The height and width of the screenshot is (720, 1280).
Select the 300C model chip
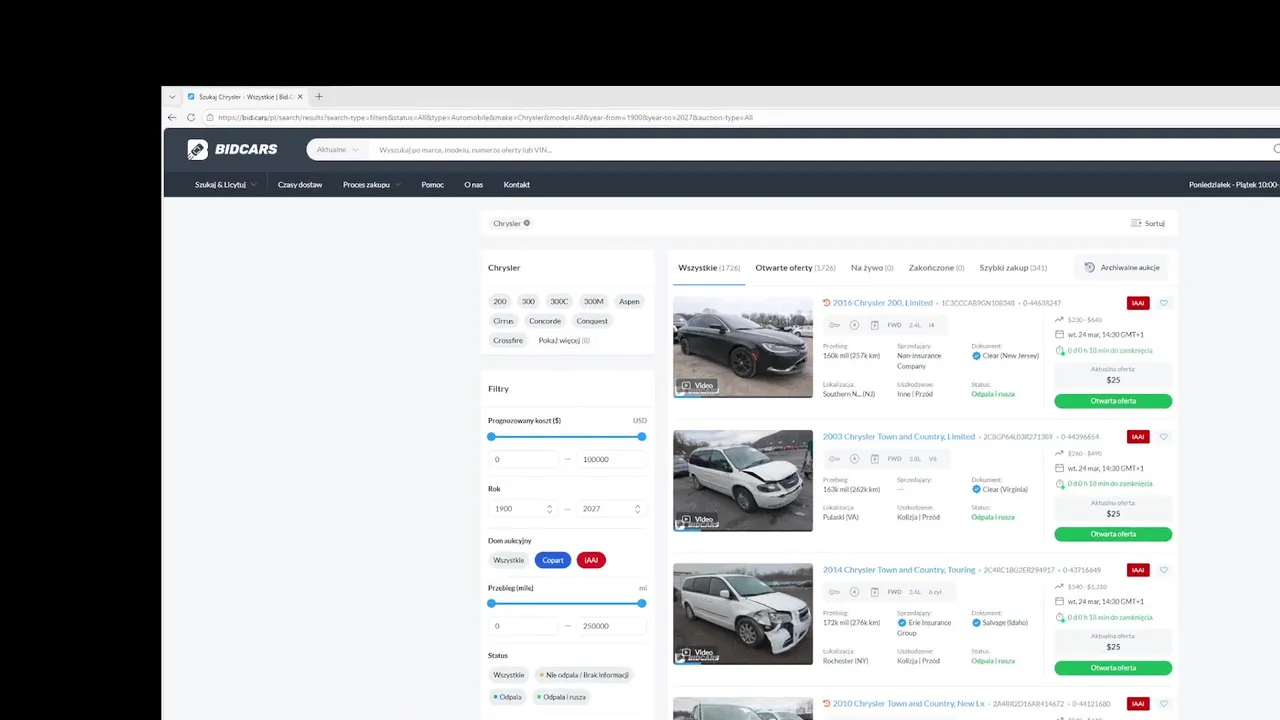coord(559,301)
